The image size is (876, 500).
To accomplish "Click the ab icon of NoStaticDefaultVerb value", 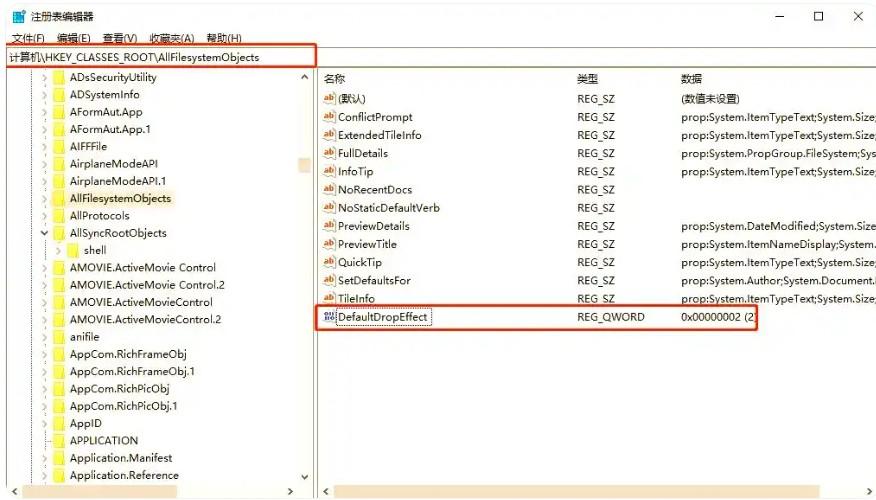I will click(x=329, y=207).
